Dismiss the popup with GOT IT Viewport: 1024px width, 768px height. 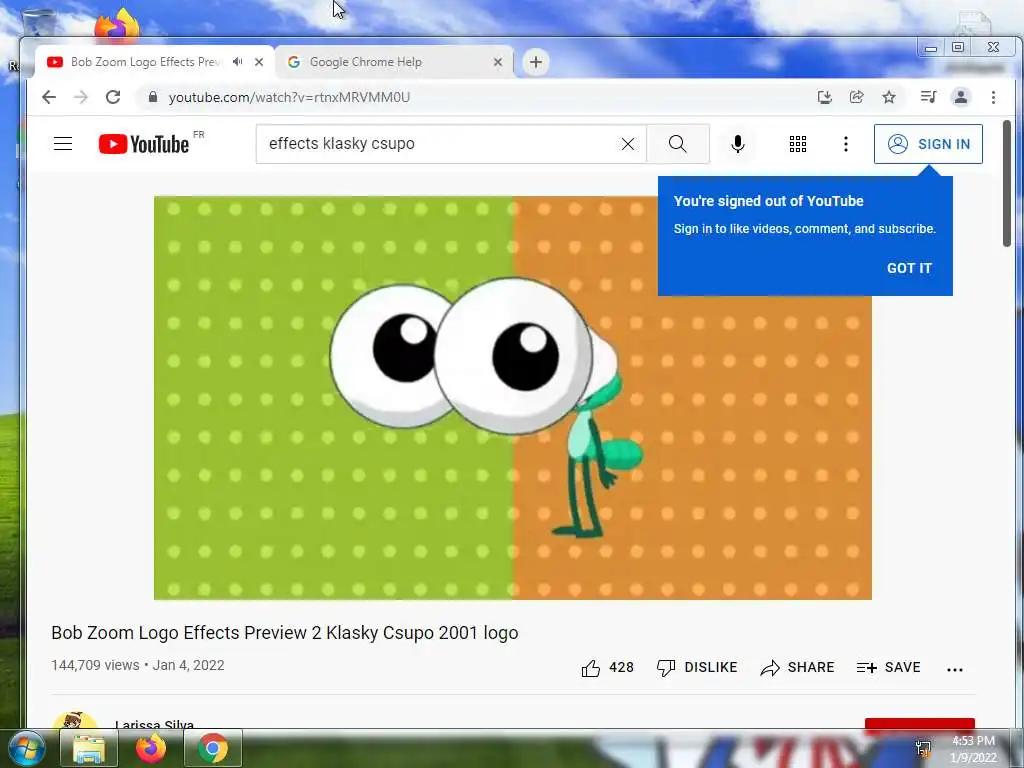coord(909,268)
